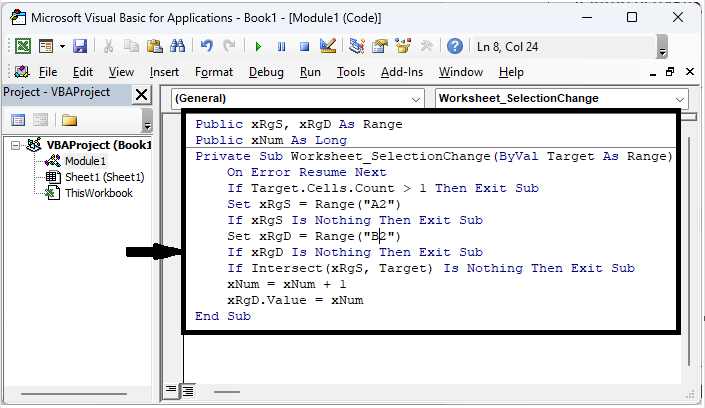Click the Paste clipboard icon

click(x=155, y=46)
